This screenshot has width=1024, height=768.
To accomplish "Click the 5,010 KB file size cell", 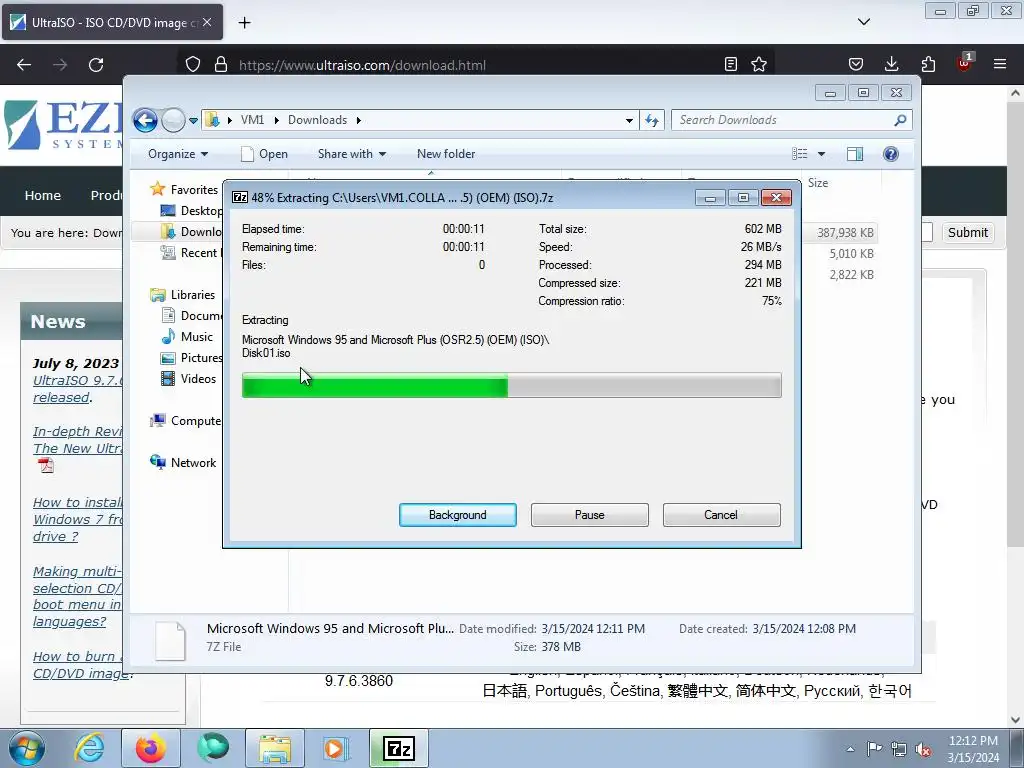I will (851, 253).
